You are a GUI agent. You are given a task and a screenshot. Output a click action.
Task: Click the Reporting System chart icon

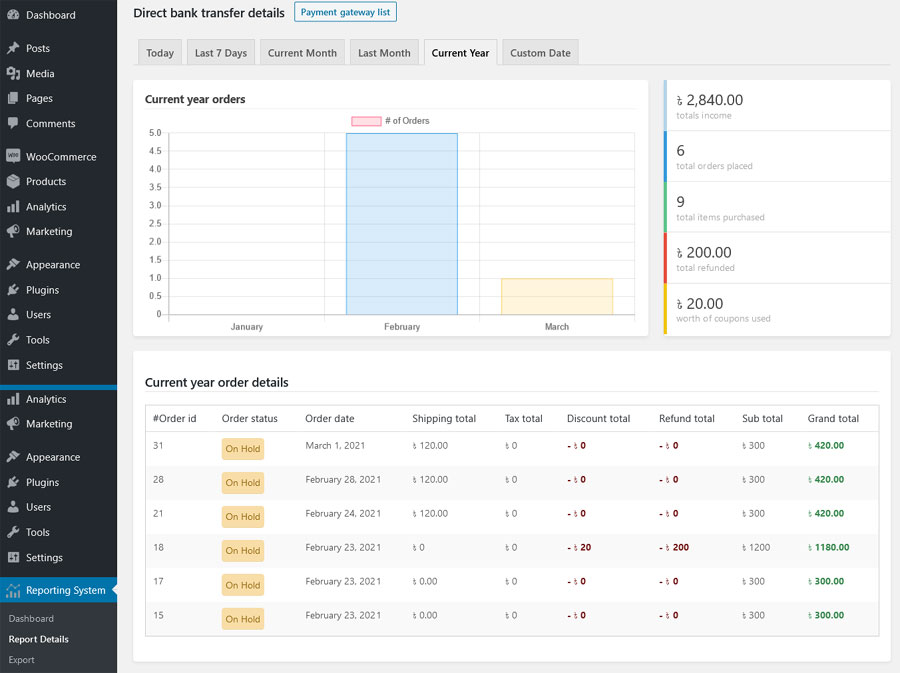pos(13,590)
